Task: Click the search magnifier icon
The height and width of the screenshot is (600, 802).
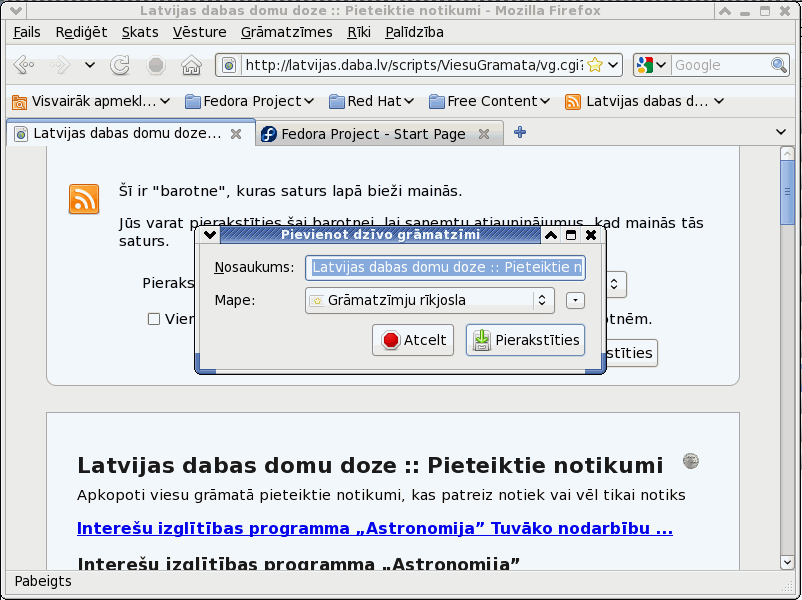Action: point(778,65)
